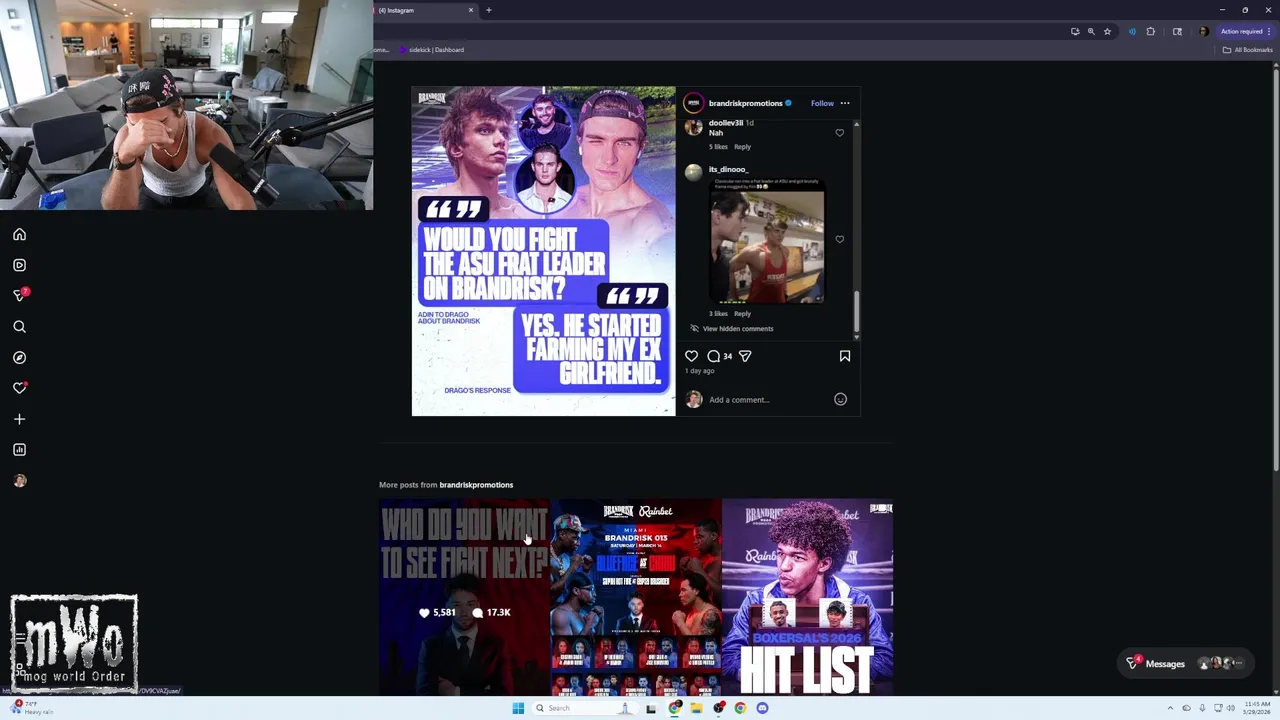Click '3 likes' on its_dinooo_ comment

(718, 314)
